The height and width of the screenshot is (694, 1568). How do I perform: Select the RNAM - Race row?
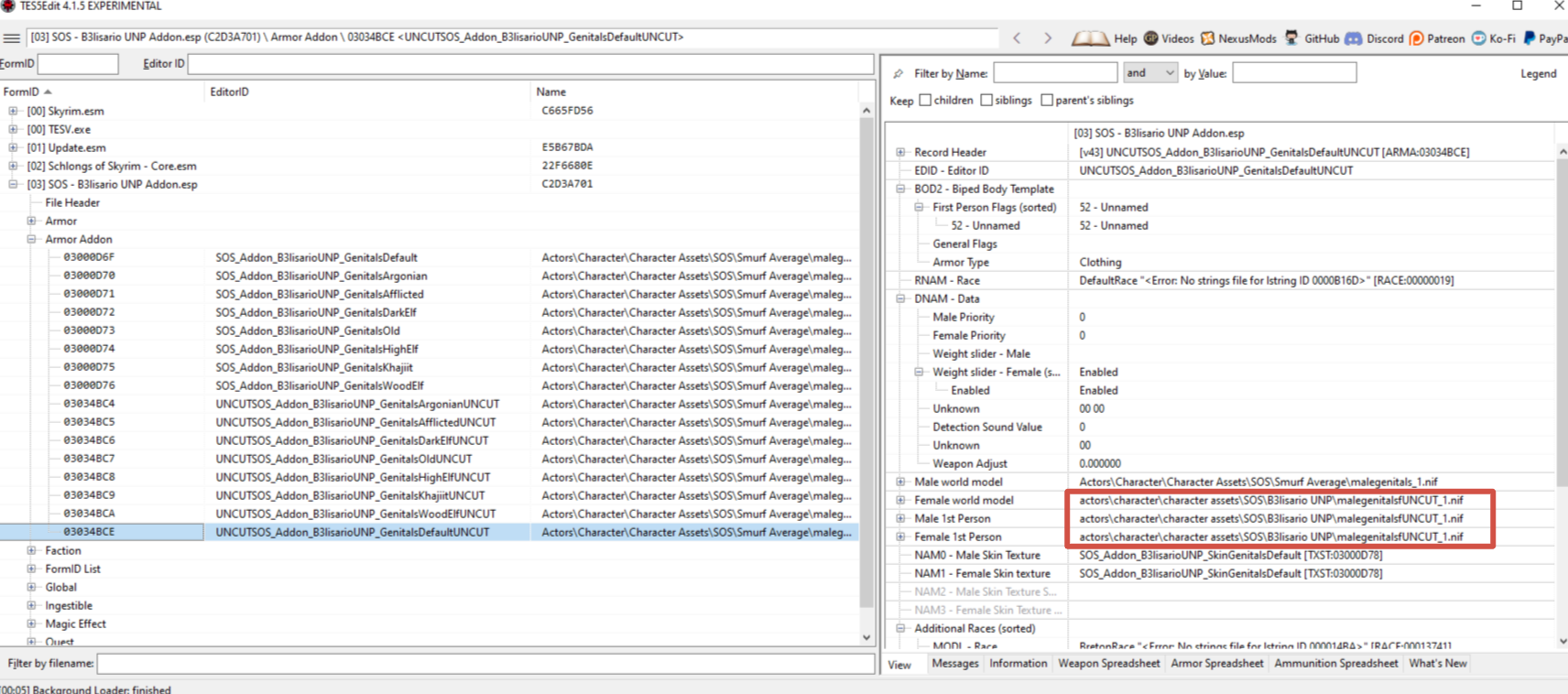click(x=1220, y=280)
